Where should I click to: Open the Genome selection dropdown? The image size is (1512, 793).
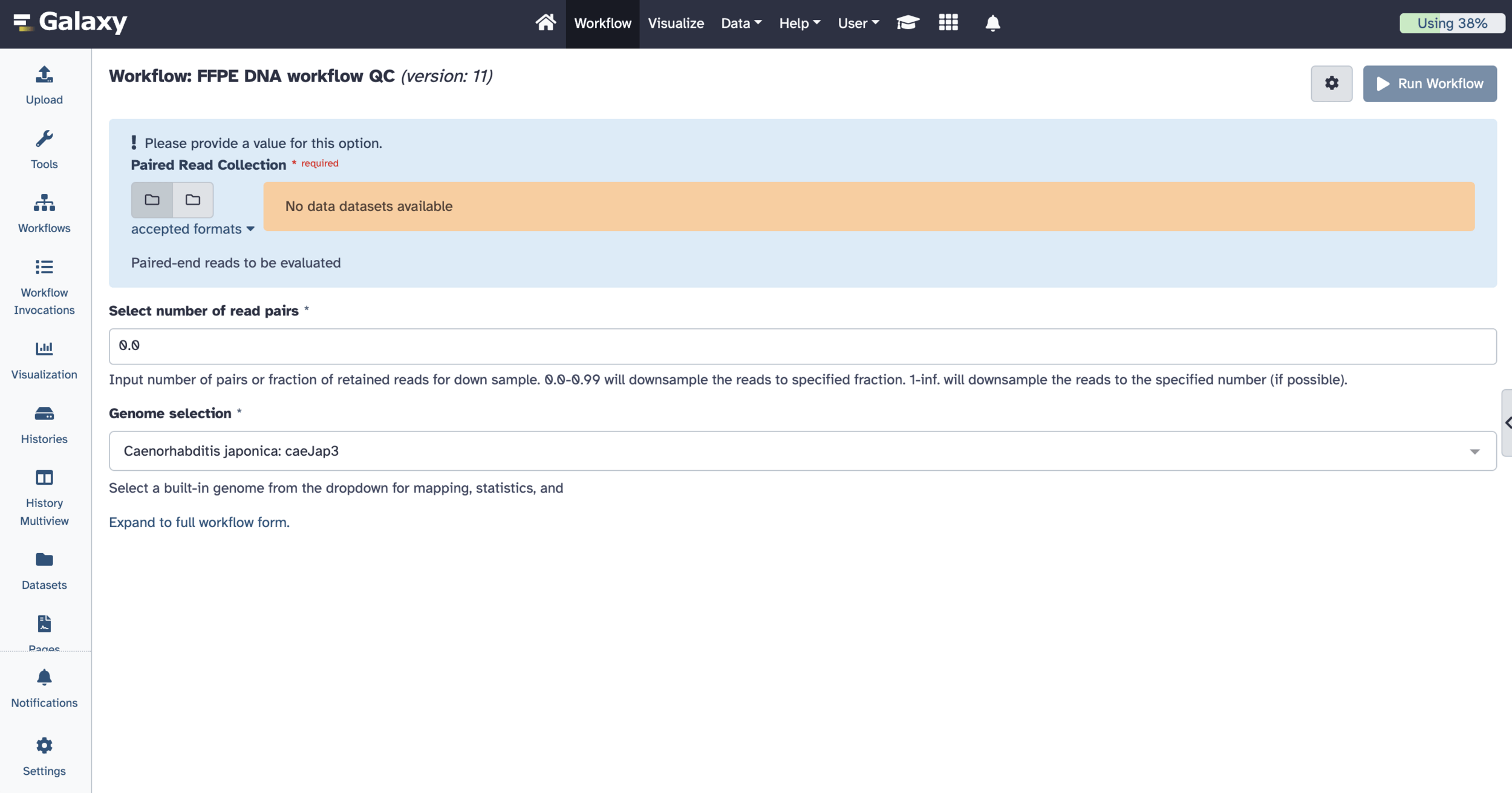(x=802, y=451)
